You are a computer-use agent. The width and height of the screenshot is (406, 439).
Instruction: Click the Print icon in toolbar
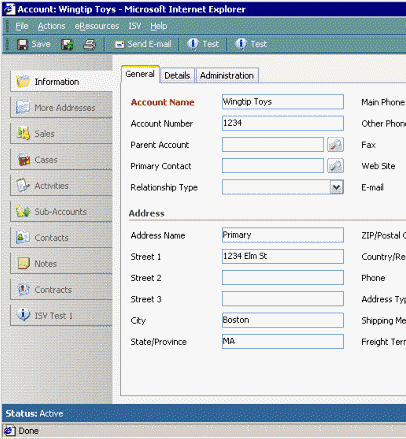tap(89, 44)
